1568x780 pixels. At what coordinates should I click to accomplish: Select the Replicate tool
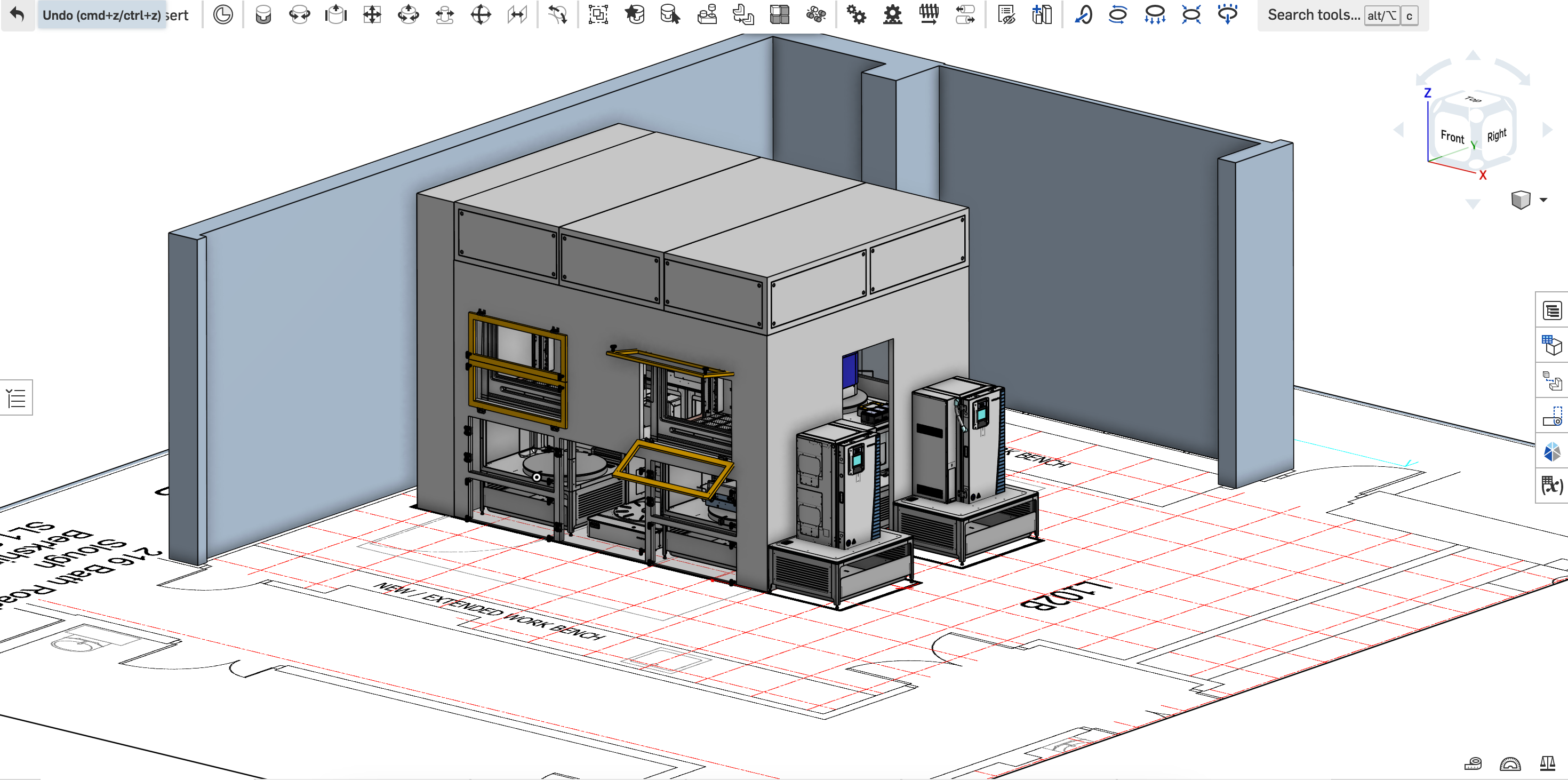click(743, 14)
